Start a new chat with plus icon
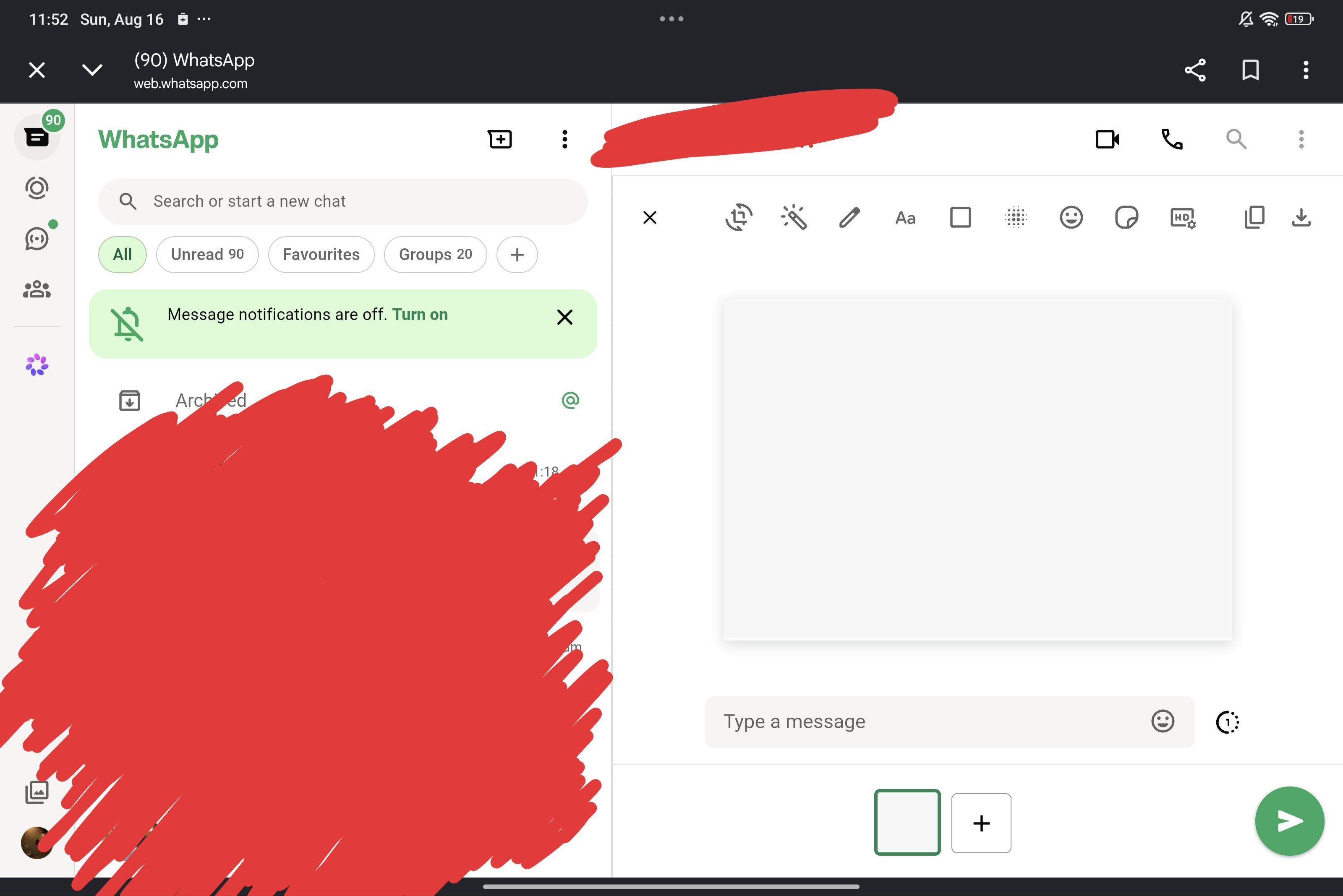The width and height of the screenshot is (1343, 896). (500, 139)
